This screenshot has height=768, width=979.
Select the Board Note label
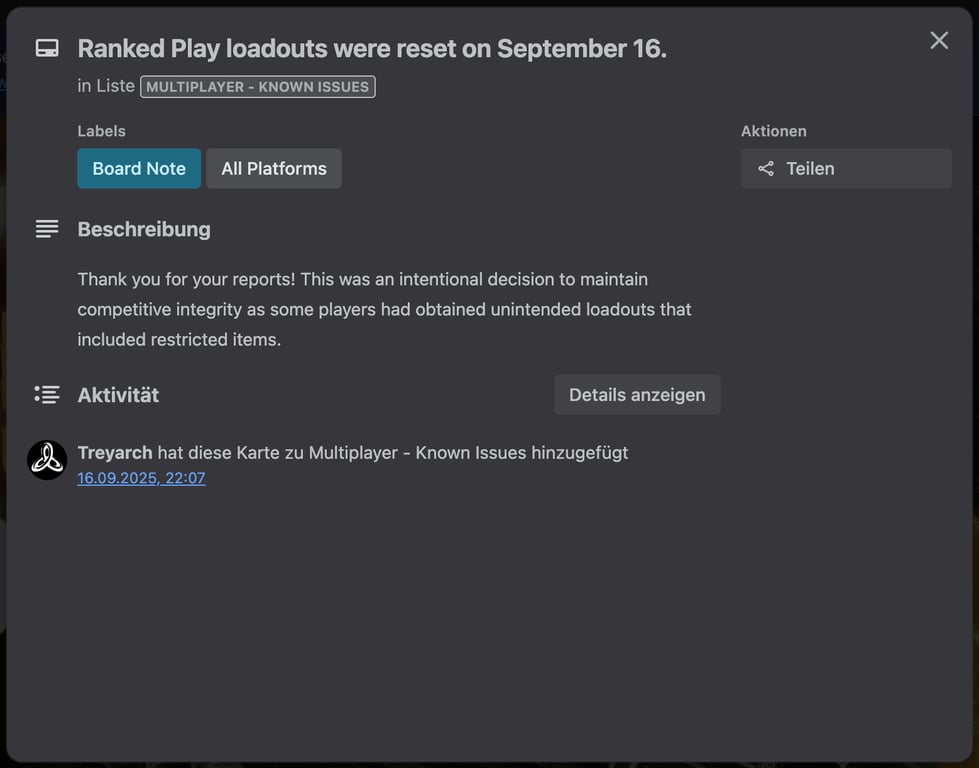point(139,169)
